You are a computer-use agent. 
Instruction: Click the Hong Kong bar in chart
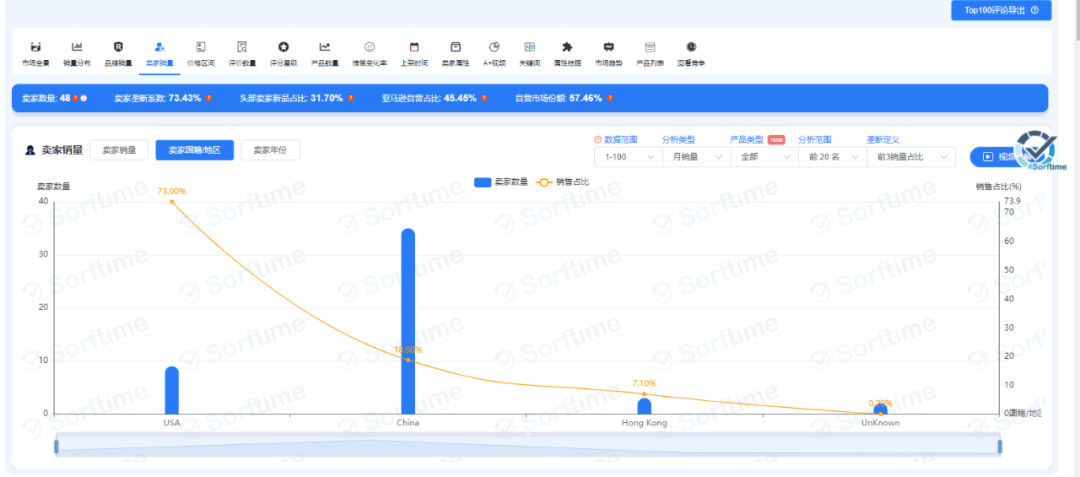(x=644, y=405)
